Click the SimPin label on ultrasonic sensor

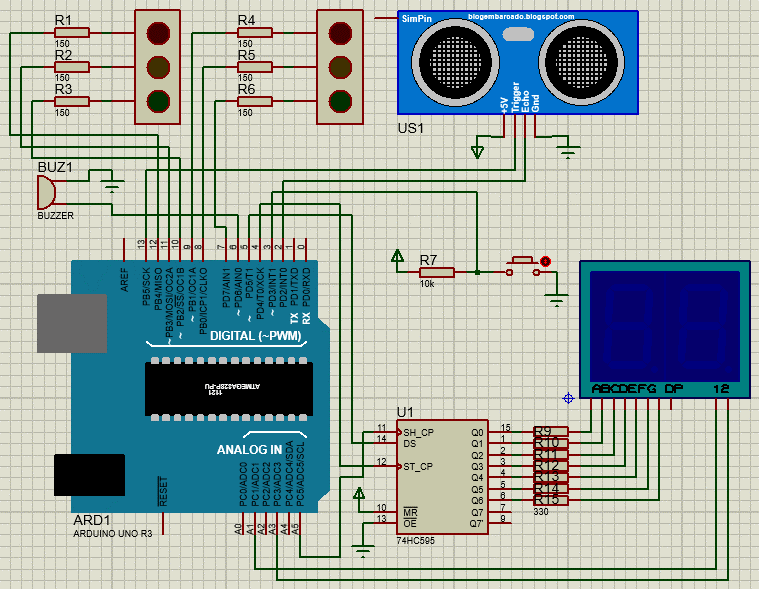tap(416, 19)
